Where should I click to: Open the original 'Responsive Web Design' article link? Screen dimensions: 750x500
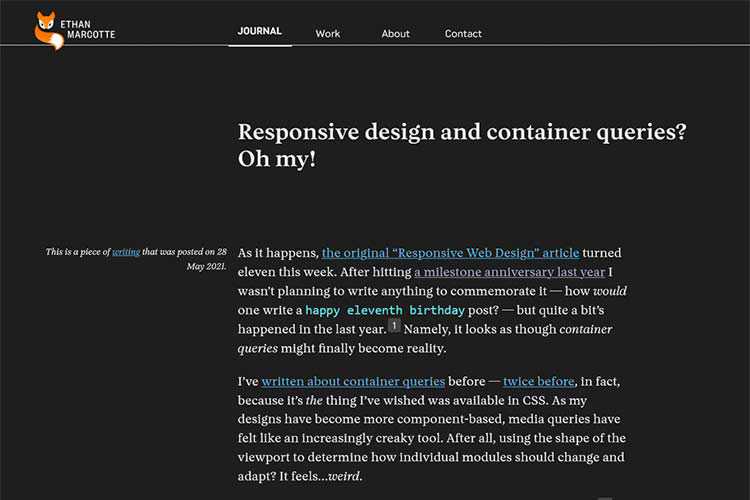(x=450, y=253)
